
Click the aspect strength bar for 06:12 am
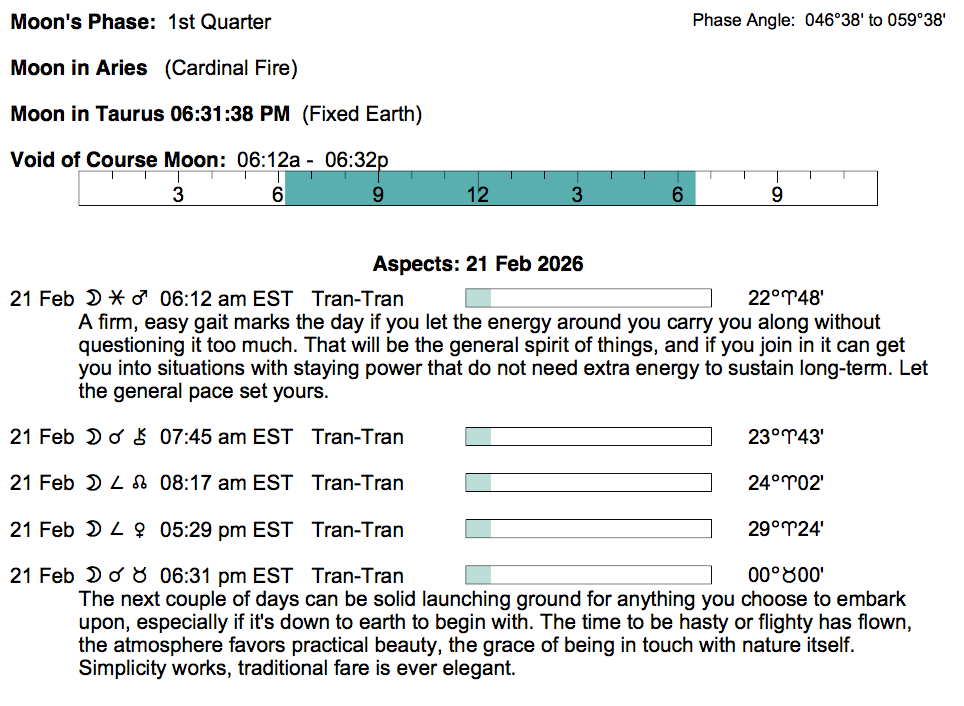tap(588, 298)
